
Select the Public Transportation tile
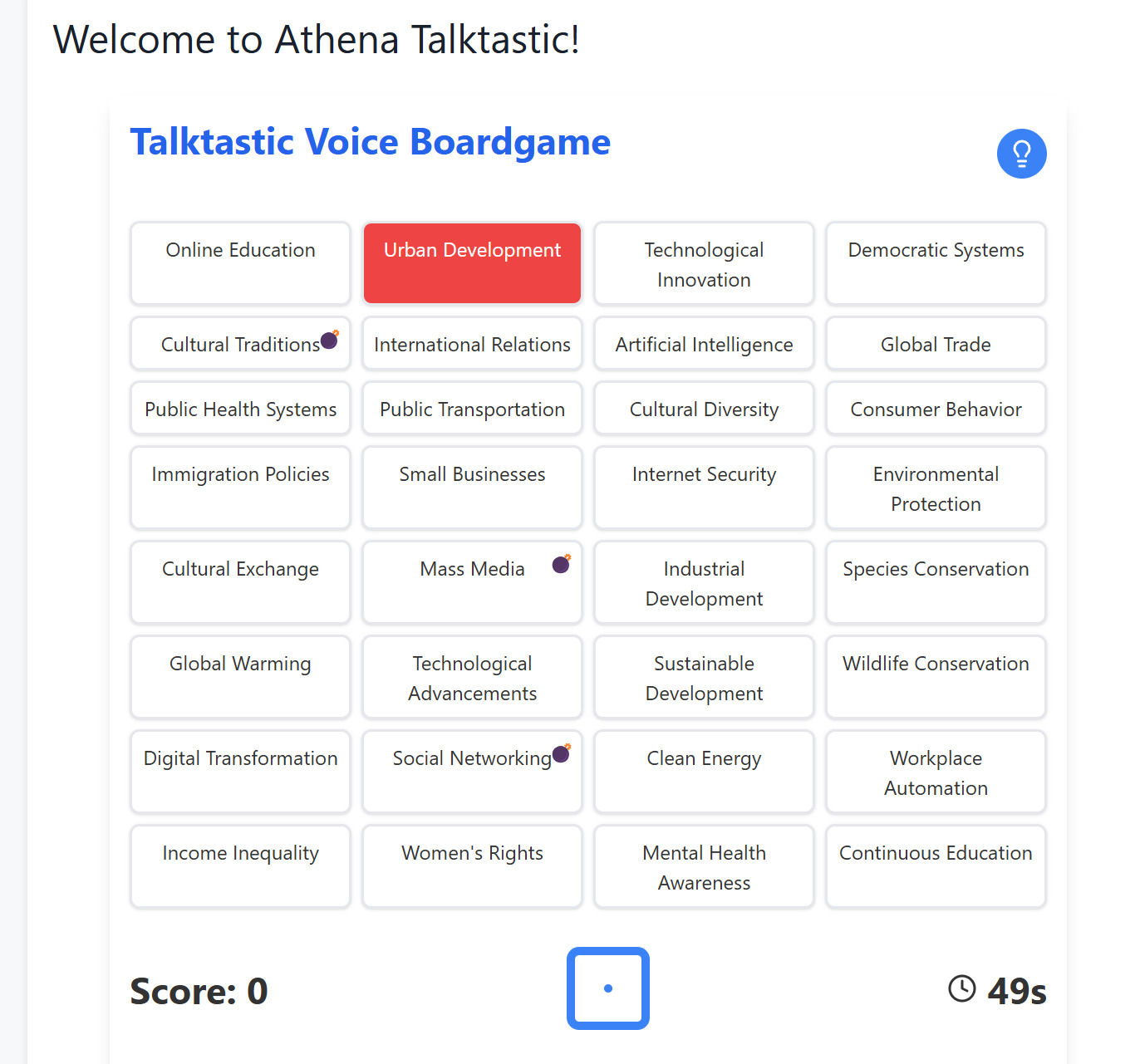[472, 409]
